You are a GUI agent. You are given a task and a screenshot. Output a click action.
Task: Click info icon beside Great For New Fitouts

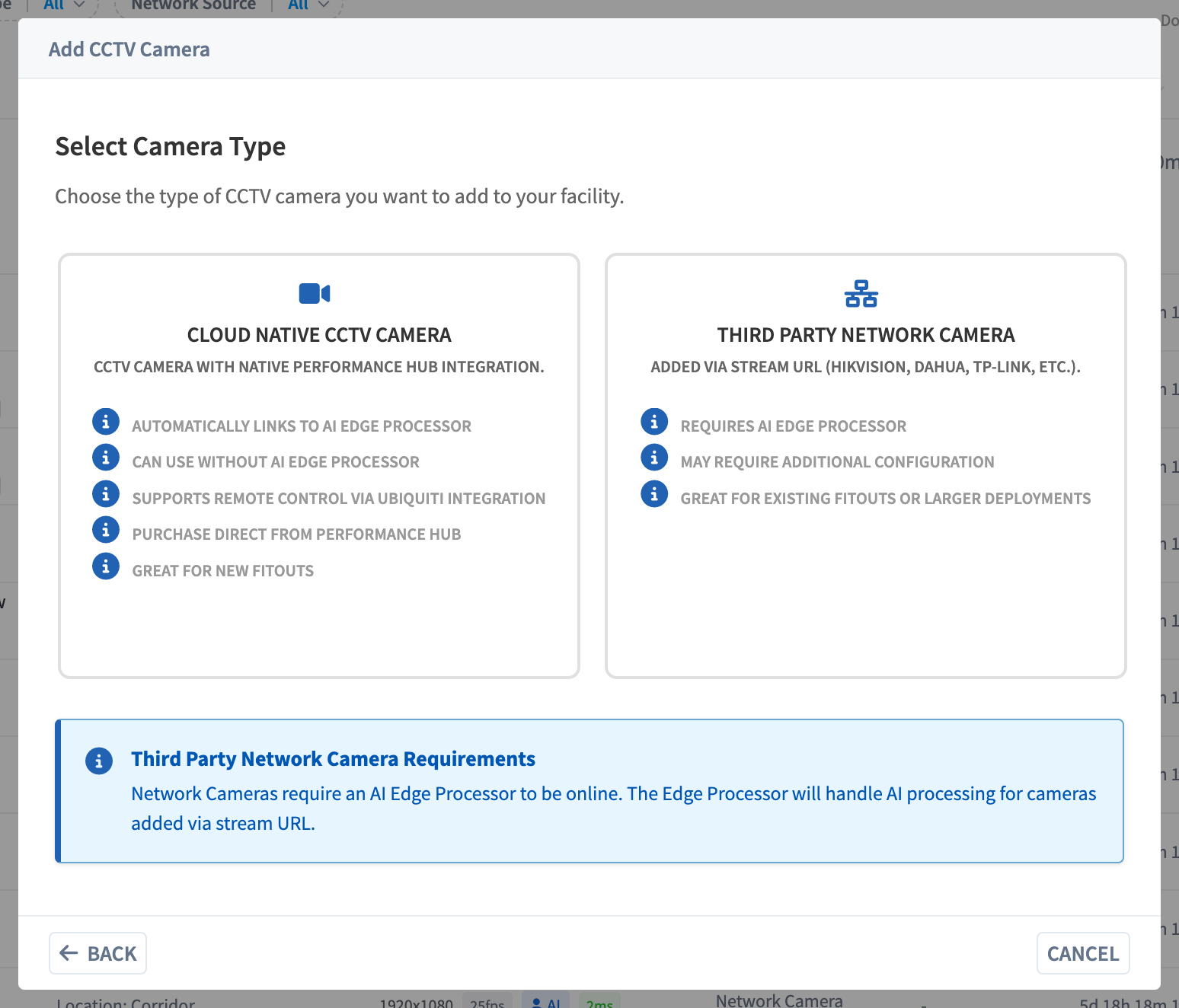106,566
